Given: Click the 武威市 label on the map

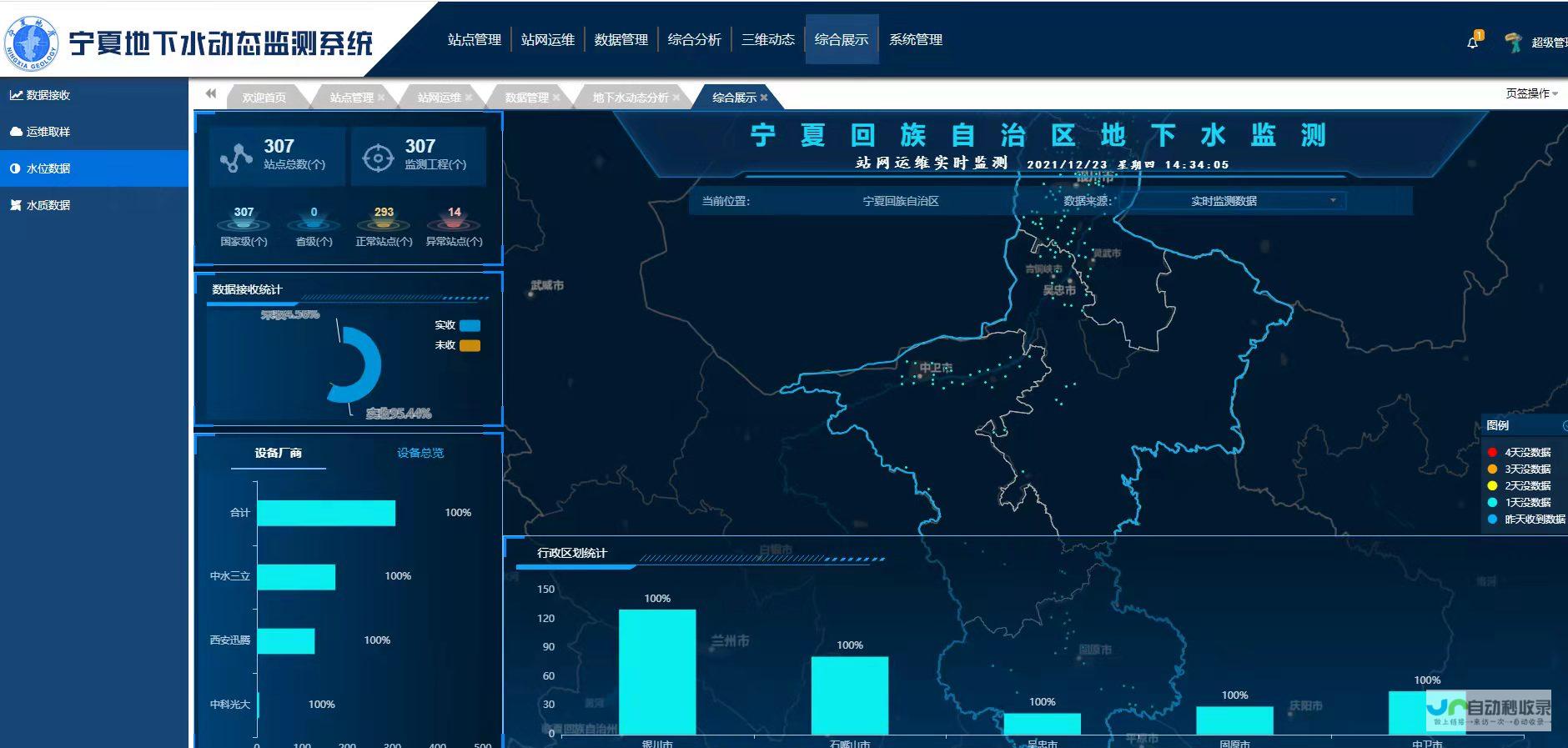Looking at the screenshot, I should (x=547, y=285).
